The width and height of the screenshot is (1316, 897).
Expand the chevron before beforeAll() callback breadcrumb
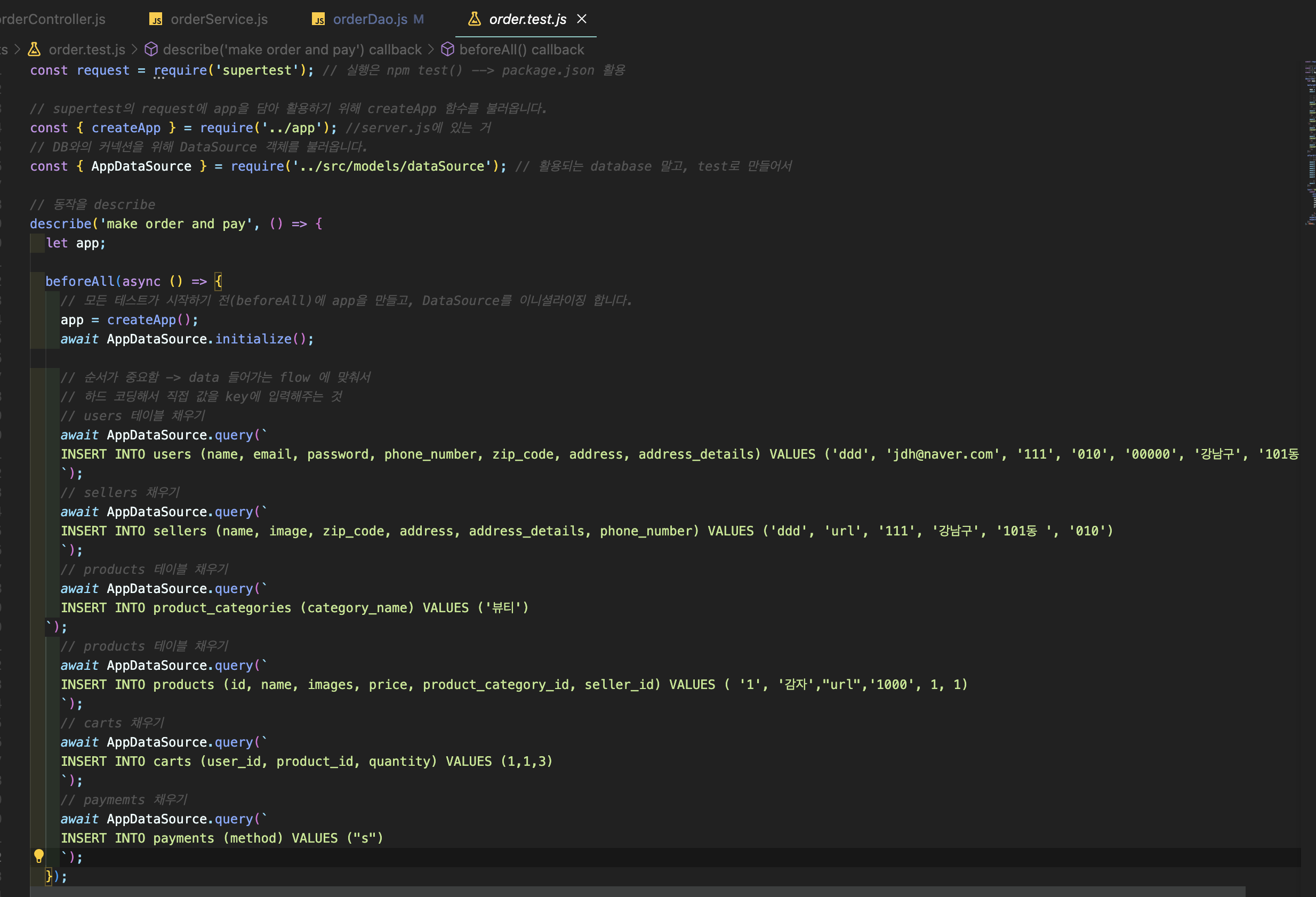coord(431,50)
